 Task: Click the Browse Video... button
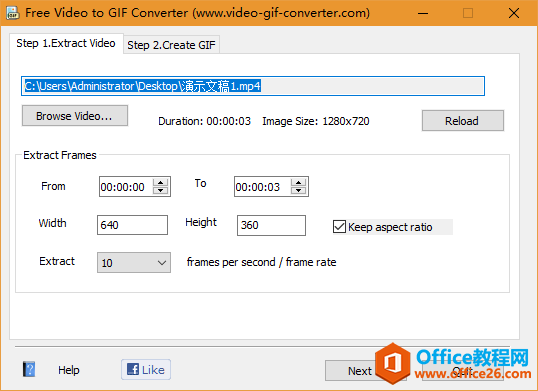pos(75,116)
